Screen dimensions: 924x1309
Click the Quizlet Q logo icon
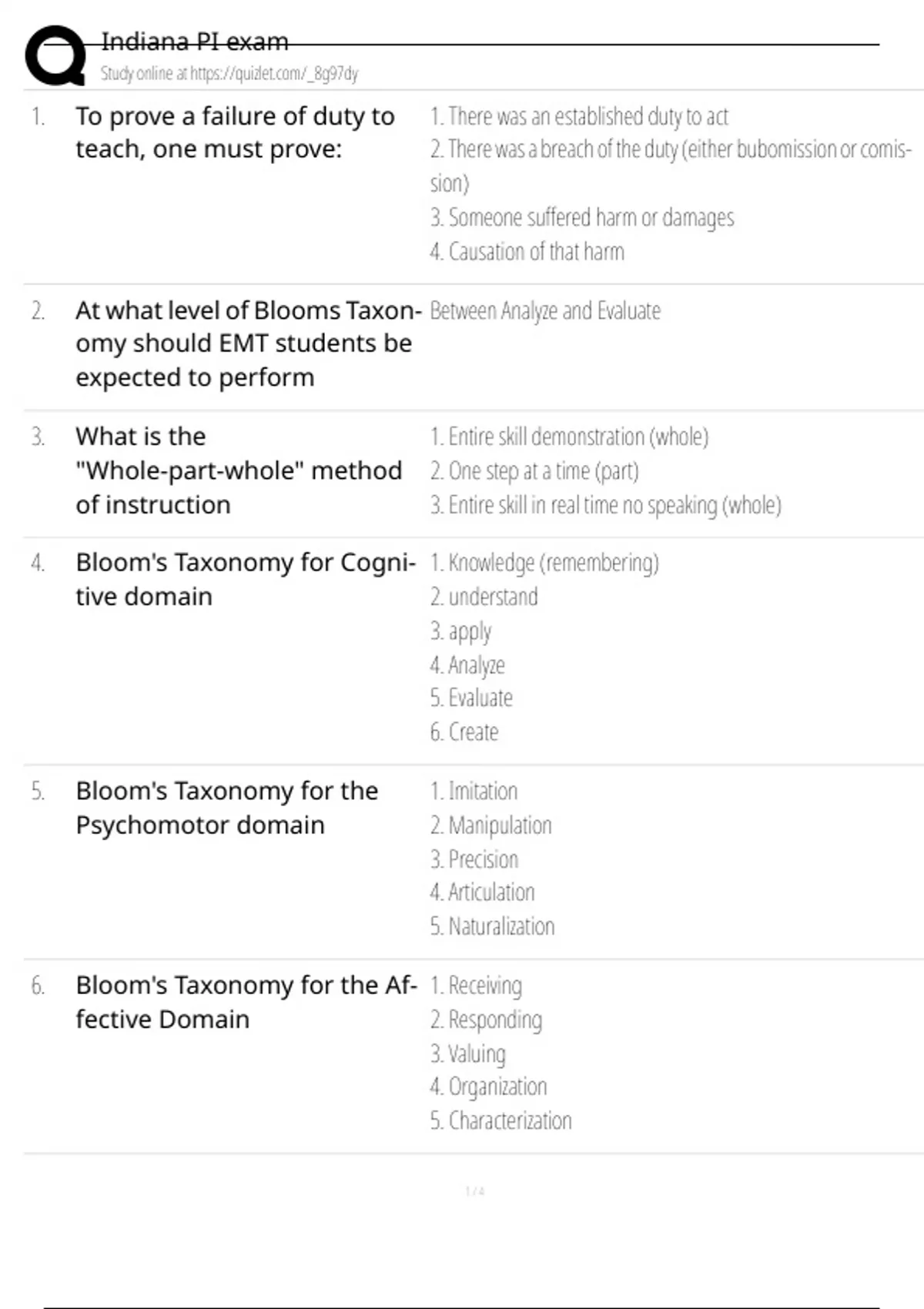pyautogui.click(x=55, y=55)
